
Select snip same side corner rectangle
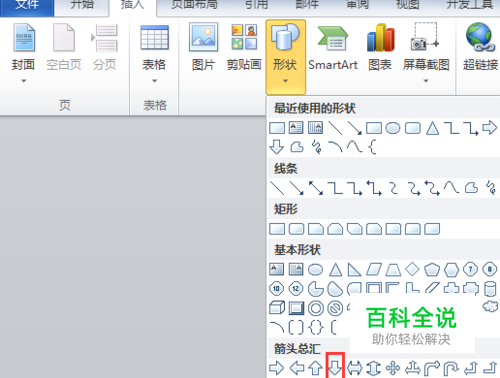coord(335,229)
